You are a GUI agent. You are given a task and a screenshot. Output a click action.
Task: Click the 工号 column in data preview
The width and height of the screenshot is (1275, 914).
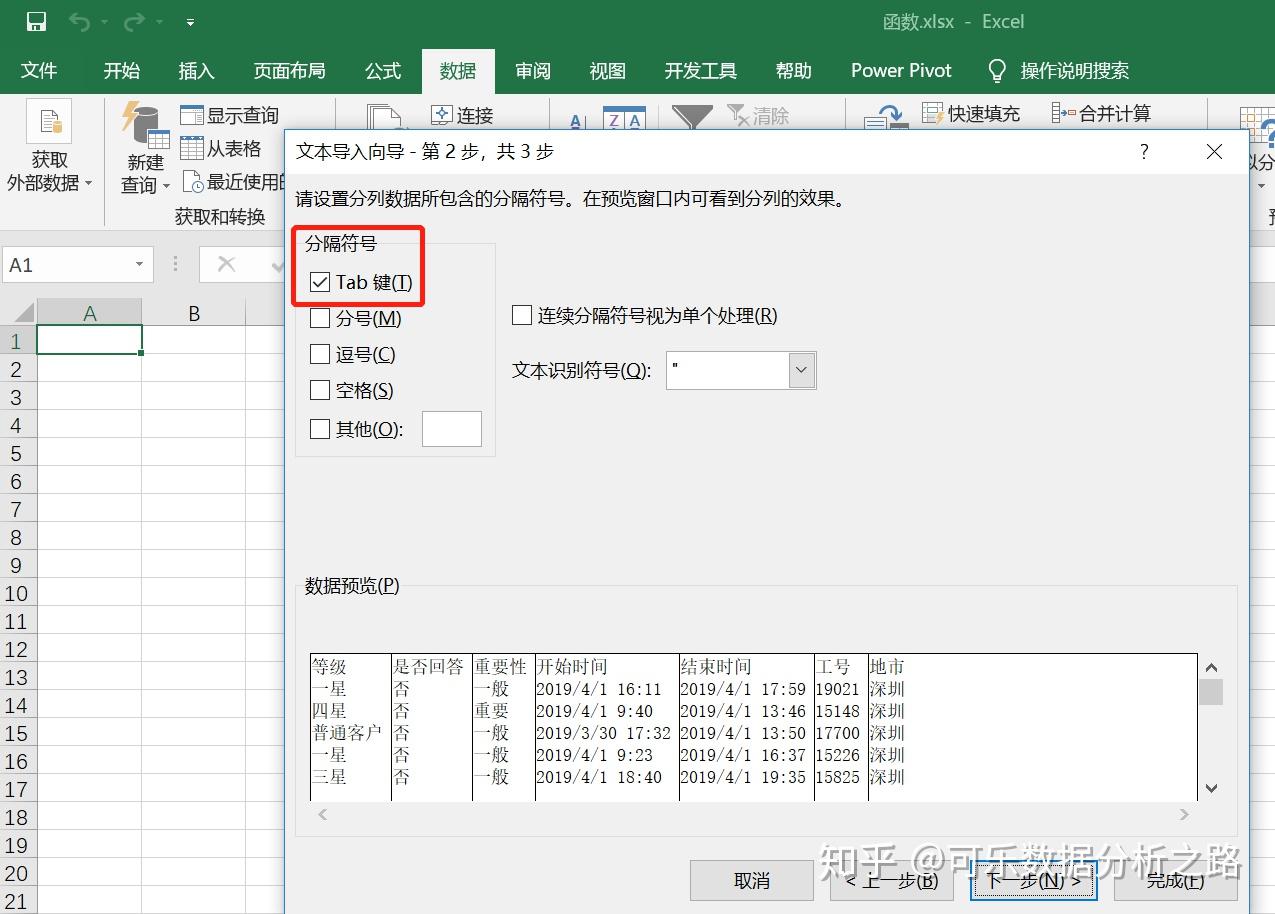pyautogui.click(x=841, y=727)
